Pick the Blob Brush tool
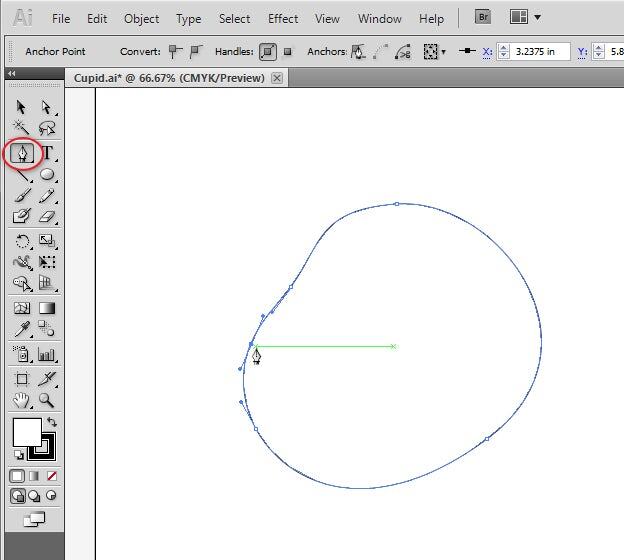The image size is (624, 560). 22,216
